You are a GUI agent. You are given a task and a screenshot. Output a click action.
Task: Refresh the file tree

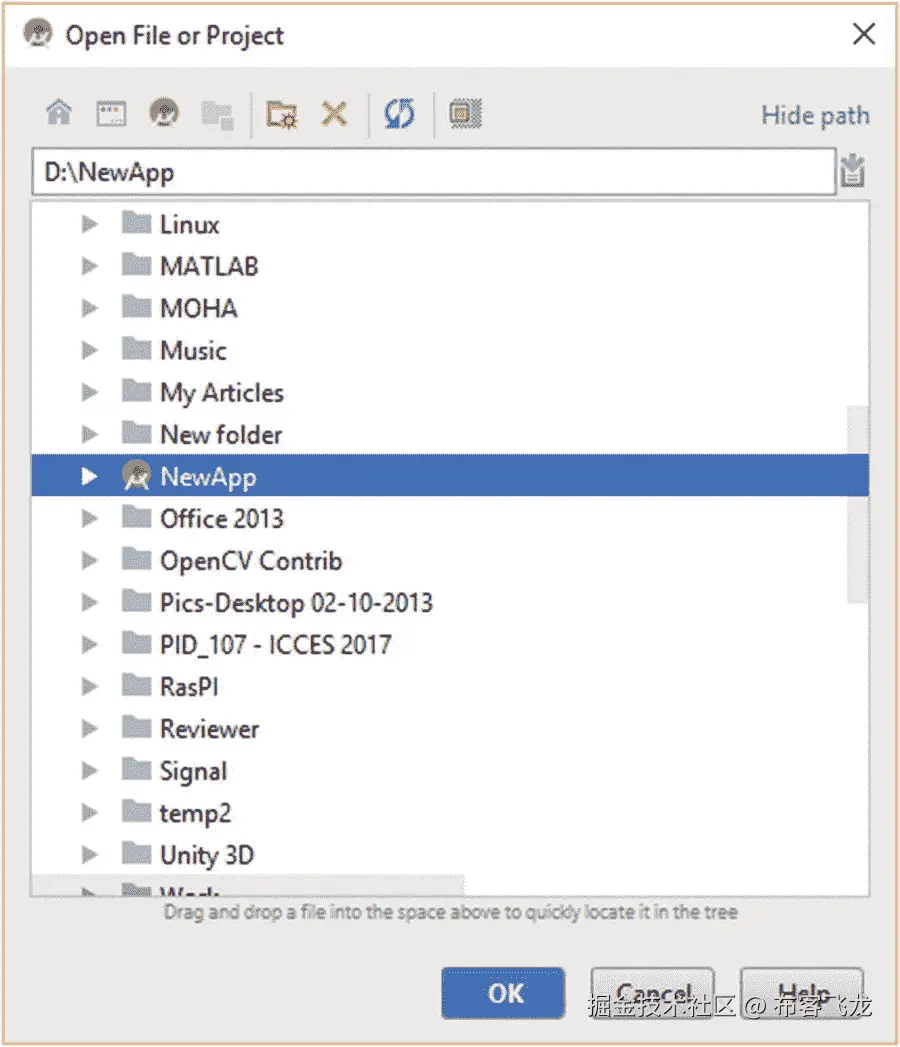[399, 113]
